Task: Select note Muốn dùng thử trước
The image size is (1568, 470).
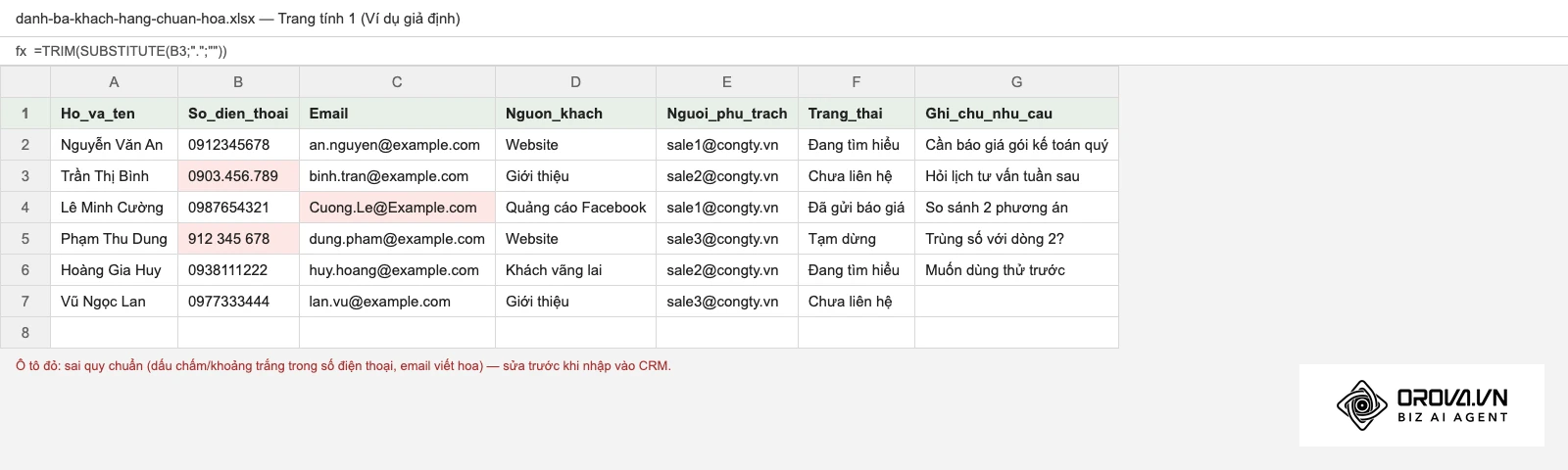Action: (x=1016, y=270)
